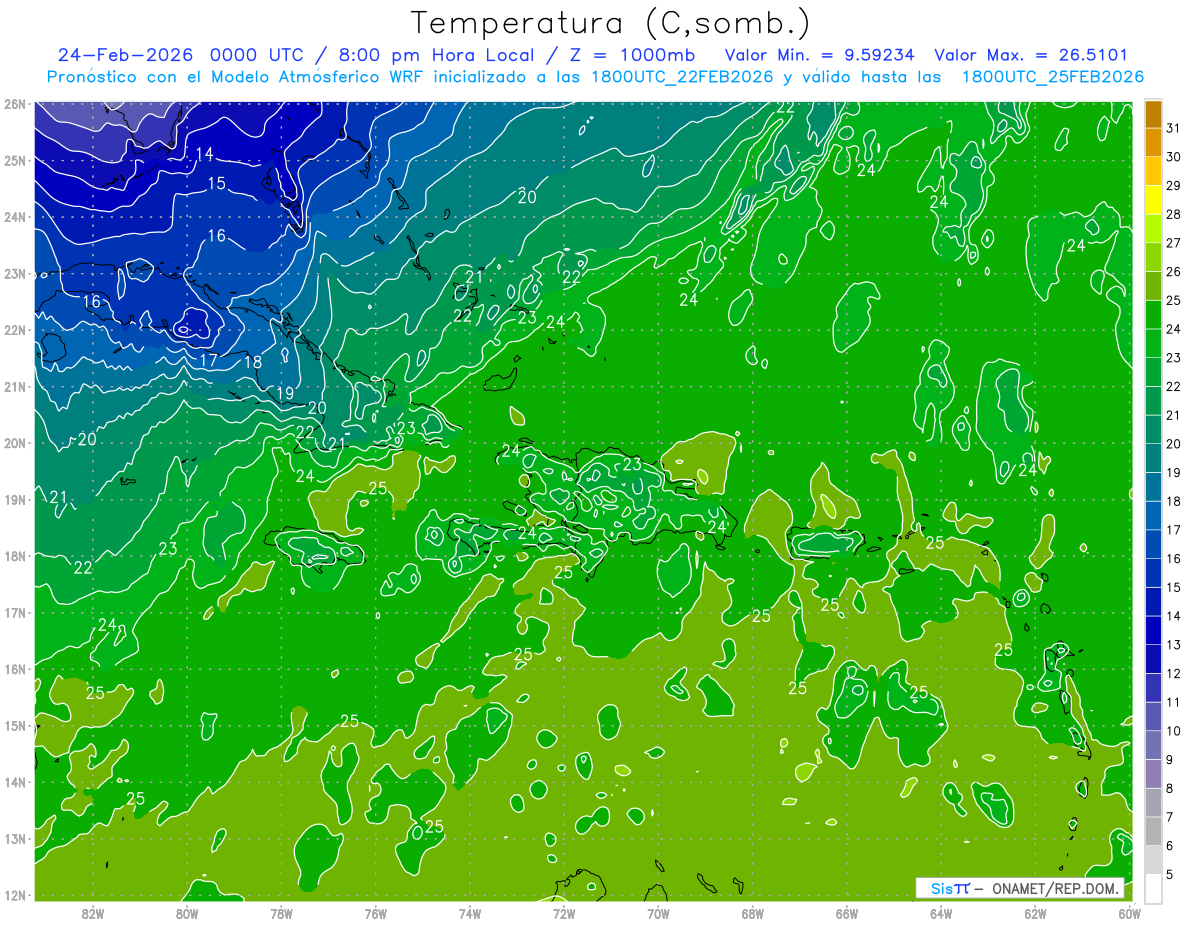Click the light gray legend swatch between 5 and 6

coord(1153,861)
